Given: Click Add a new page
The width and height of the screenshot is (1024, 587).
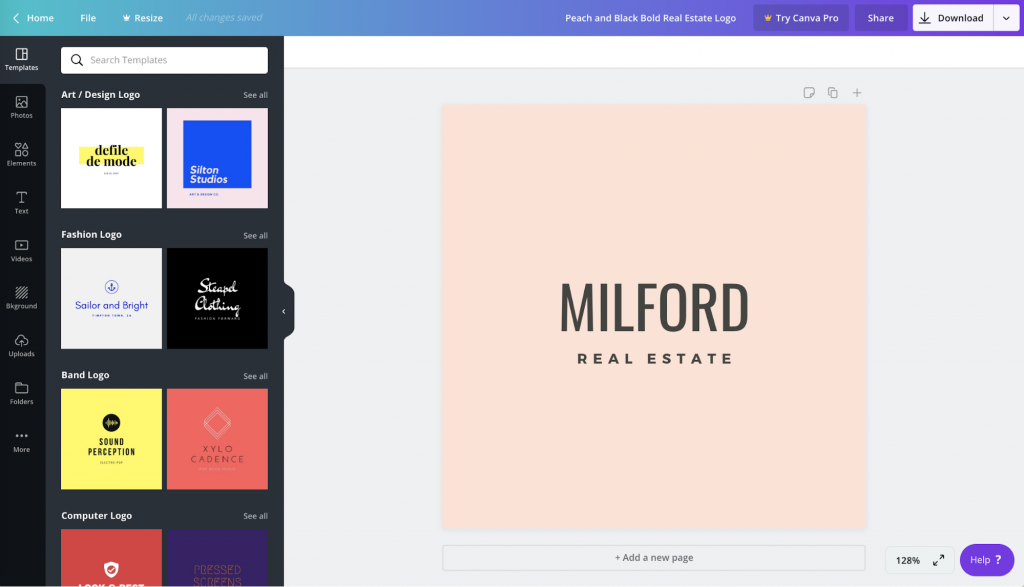Looking at the screenshot, I should (654, 558).
